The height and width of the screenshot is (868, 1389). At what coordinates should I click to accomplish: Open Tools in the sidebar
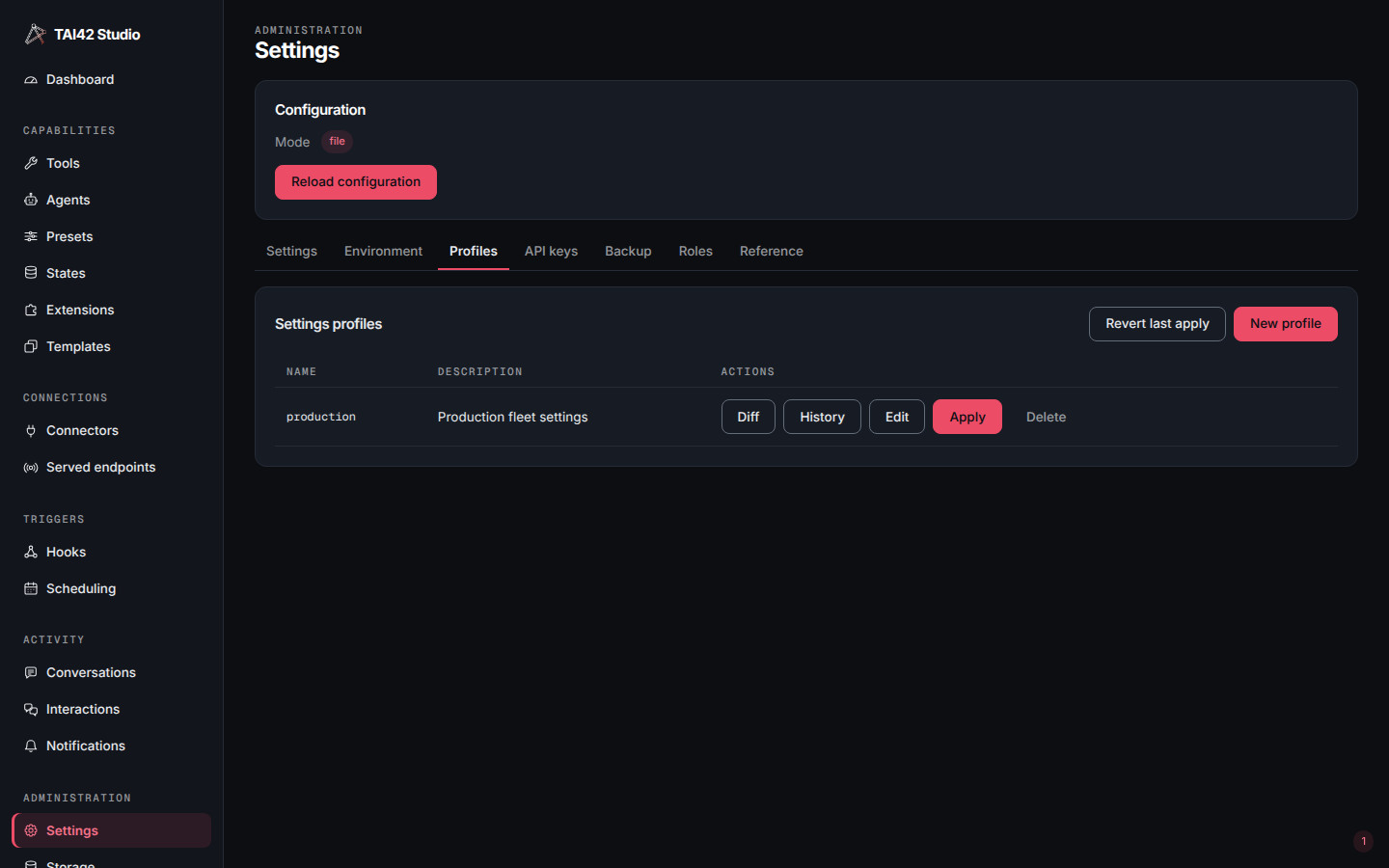(111, 164)
